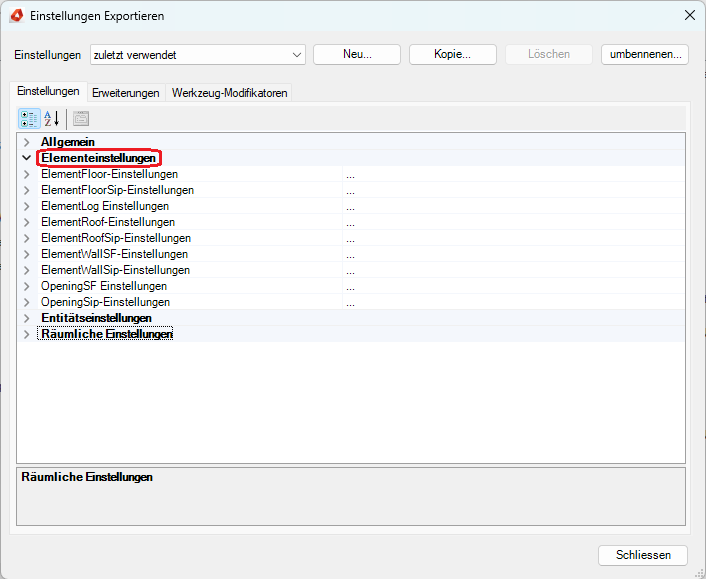Select the Einstellungen tab
706x579 pixels.
pos(48,91)
